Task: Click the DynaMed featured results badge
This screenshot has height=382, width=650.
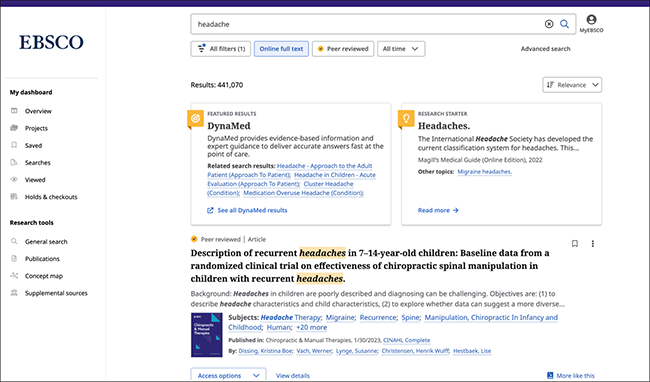Action: click(x=195, y=119)
